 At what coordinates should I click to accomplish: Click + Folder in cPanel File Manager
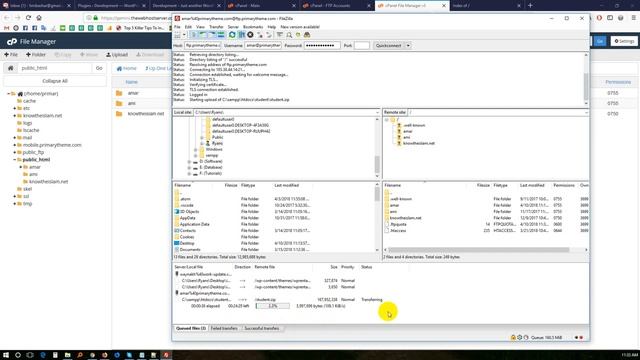[36, 55]
